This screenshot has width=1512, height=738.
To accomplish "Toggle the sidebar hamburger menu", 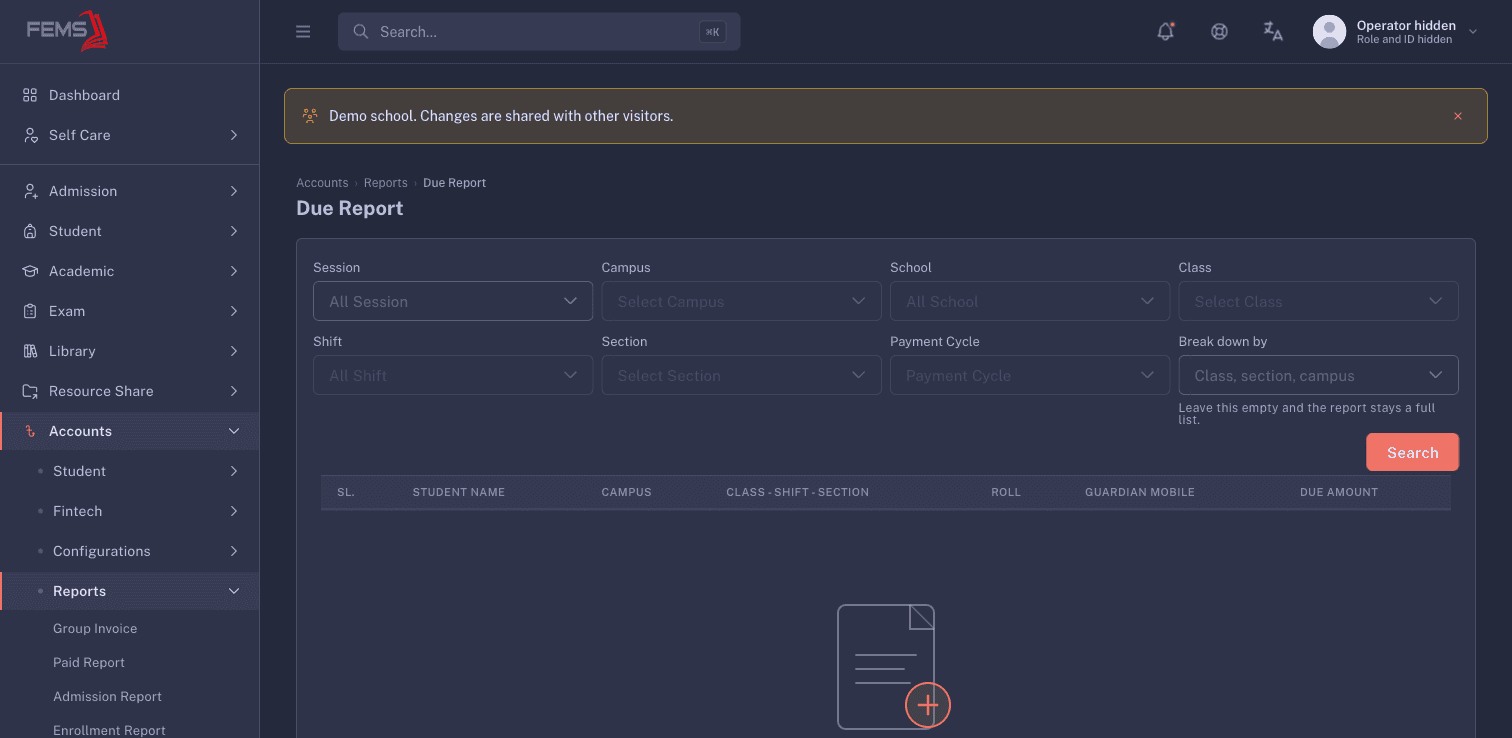I will 303,32.
